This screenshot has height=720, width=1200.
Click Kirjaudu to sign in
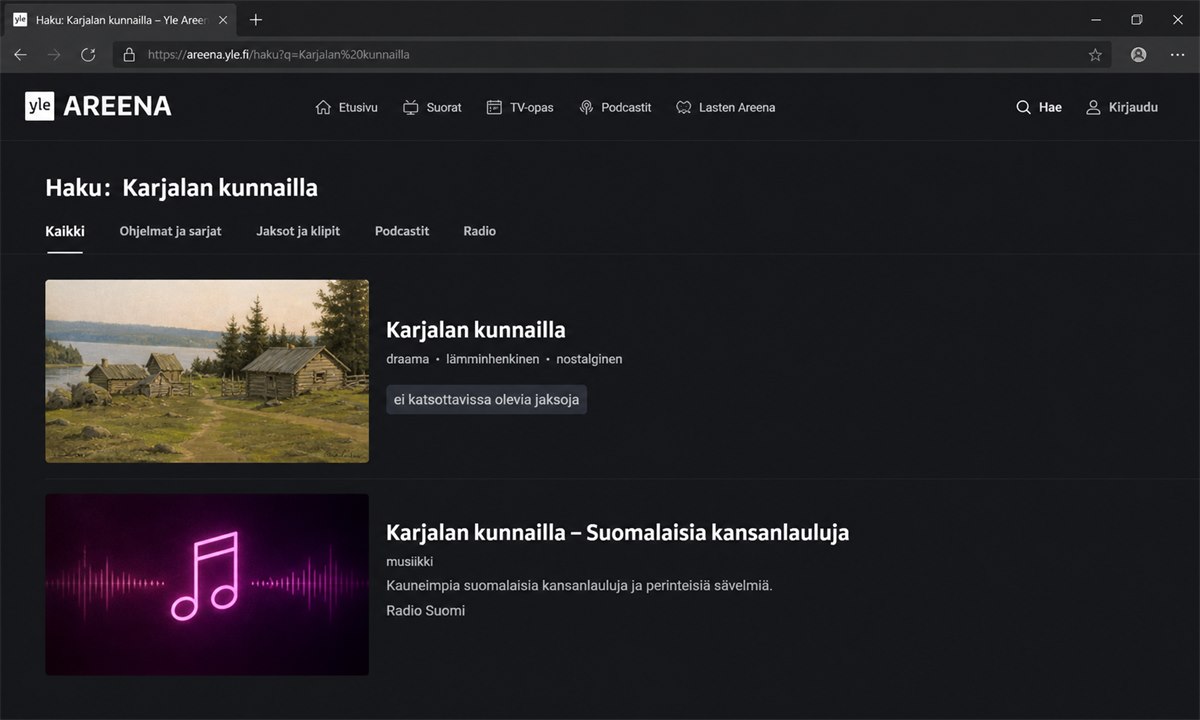1133,107
